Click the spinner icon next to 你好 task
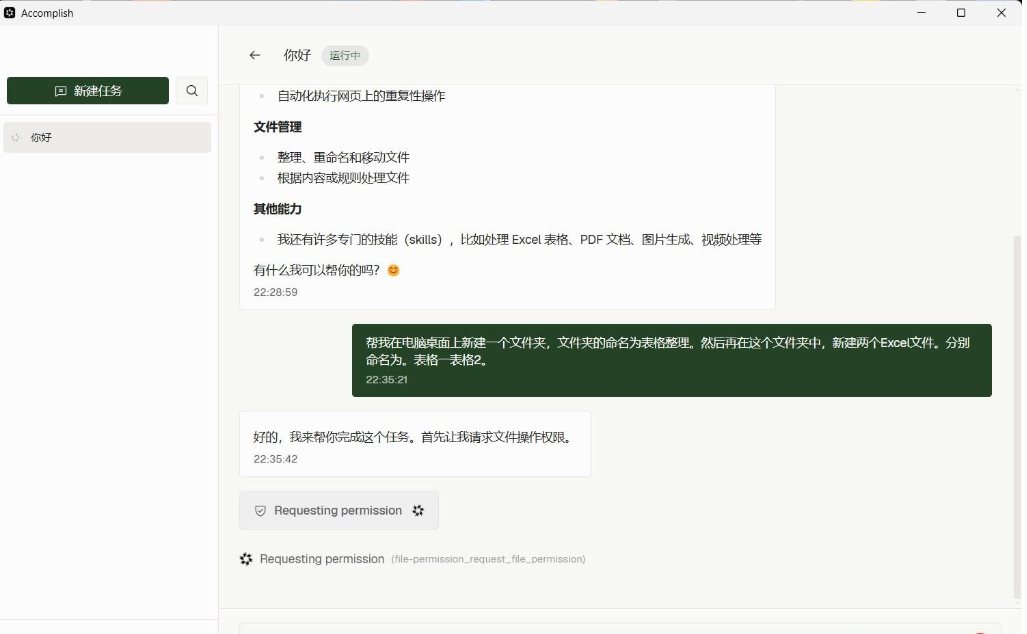This screenshot has width=1027, height=634. click(14, 137)
